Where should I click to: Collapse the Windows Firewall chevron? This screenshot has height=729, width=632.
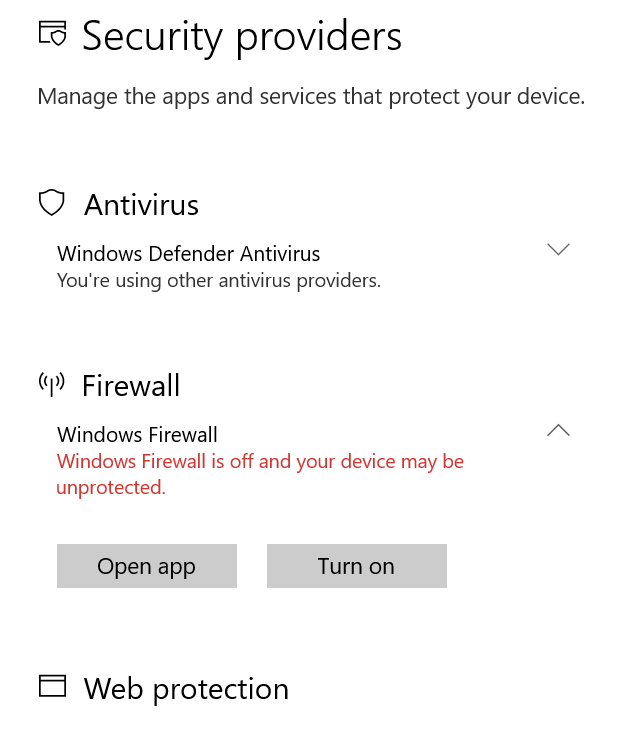click(x=558, y=431)
